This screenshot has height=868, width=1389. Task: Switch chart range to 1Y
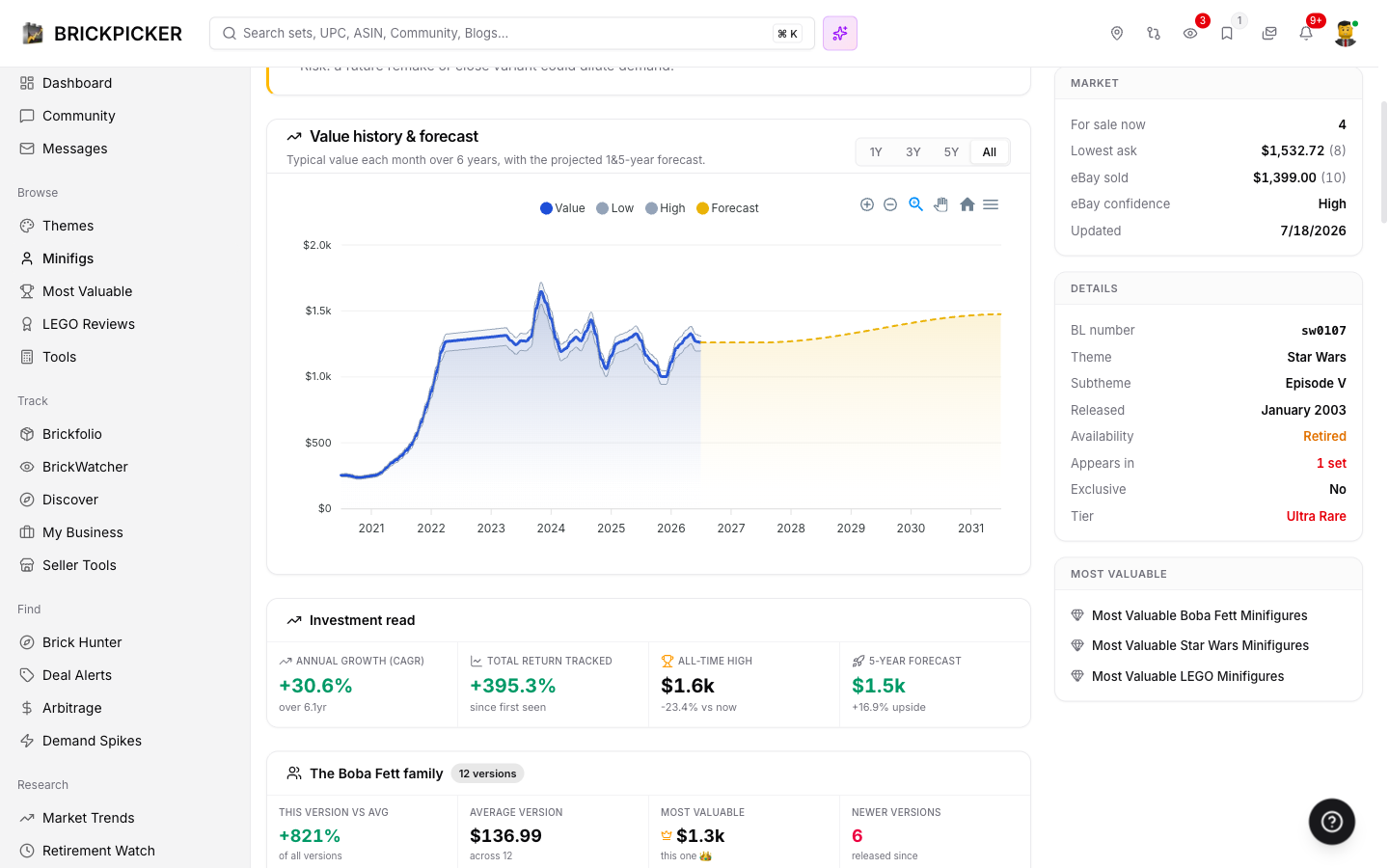876,152
